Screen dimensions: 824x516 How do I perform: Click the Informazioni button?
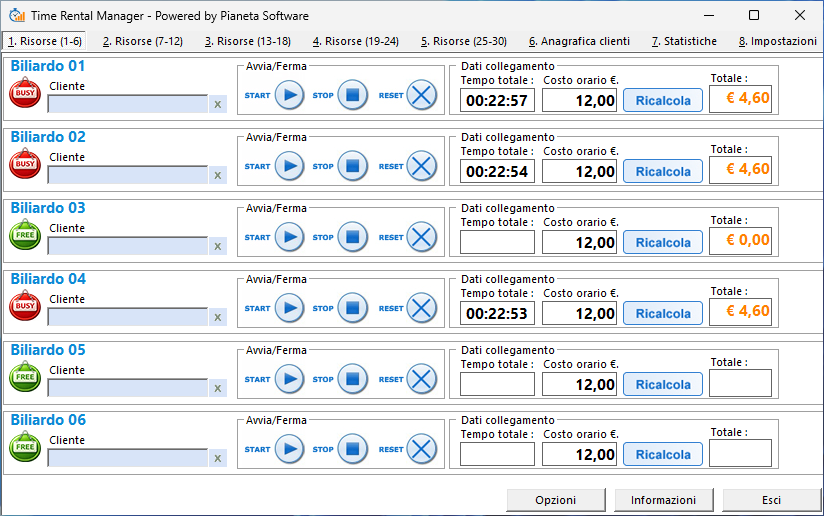(x=663, y=500)
